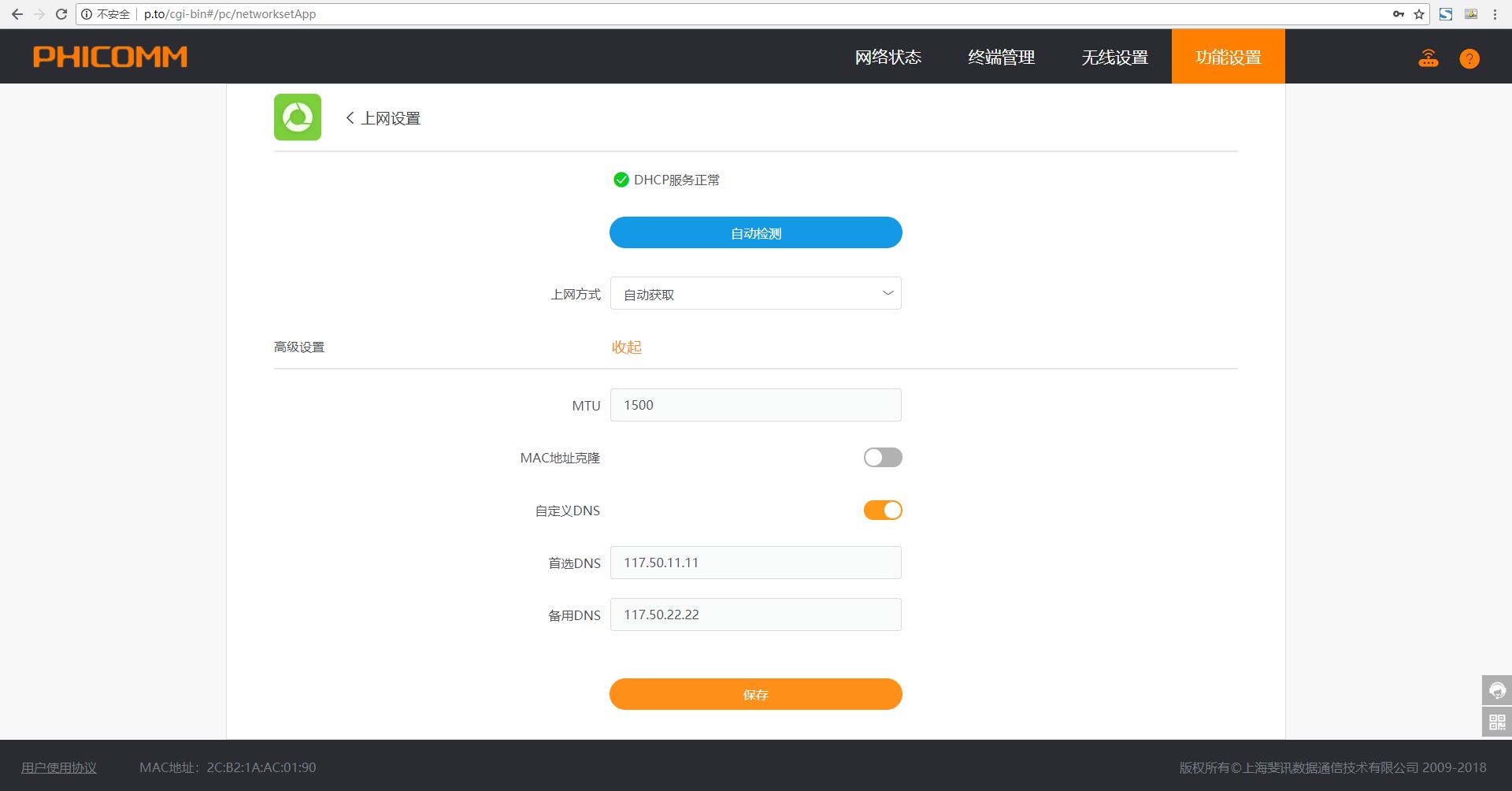Go back using the 上网设置 chevron
Screen dimensions: 1512x791
(x=350, y=118)
